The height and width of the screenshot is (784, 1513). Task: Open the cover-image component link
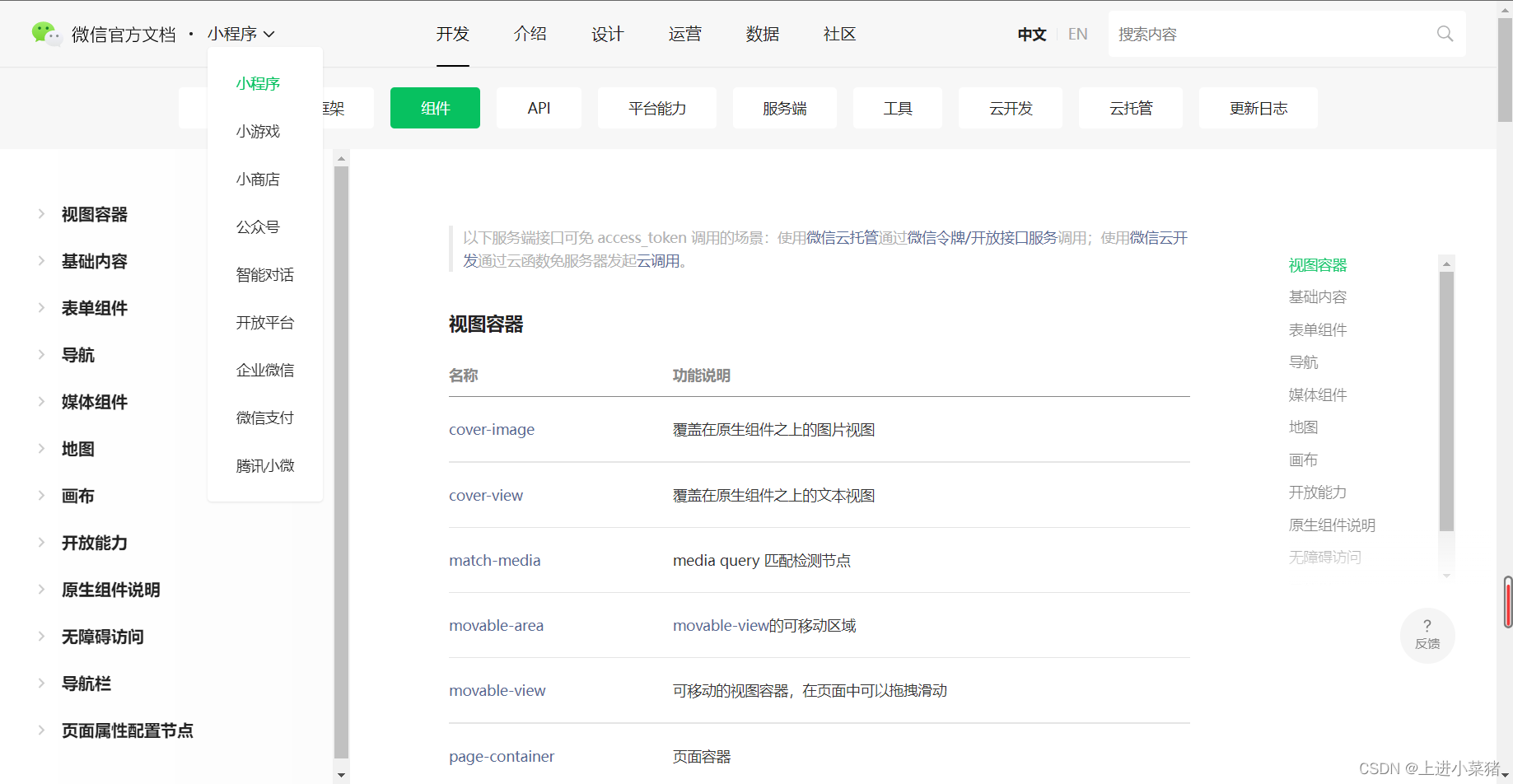pyautogui.click(x=492, y=429)
